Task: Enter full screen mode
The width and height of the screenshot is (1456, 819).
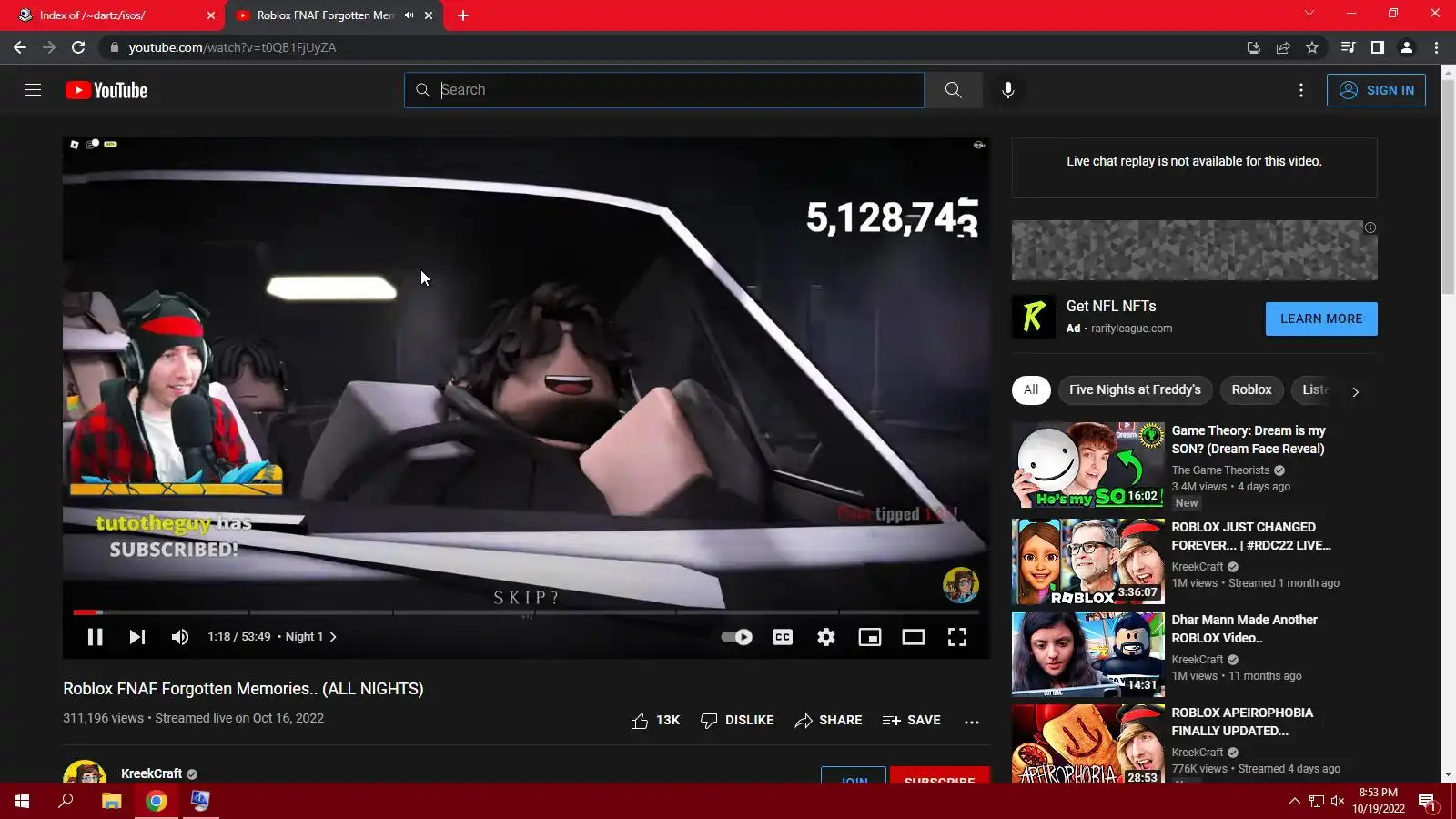Action: pos(956,637)
